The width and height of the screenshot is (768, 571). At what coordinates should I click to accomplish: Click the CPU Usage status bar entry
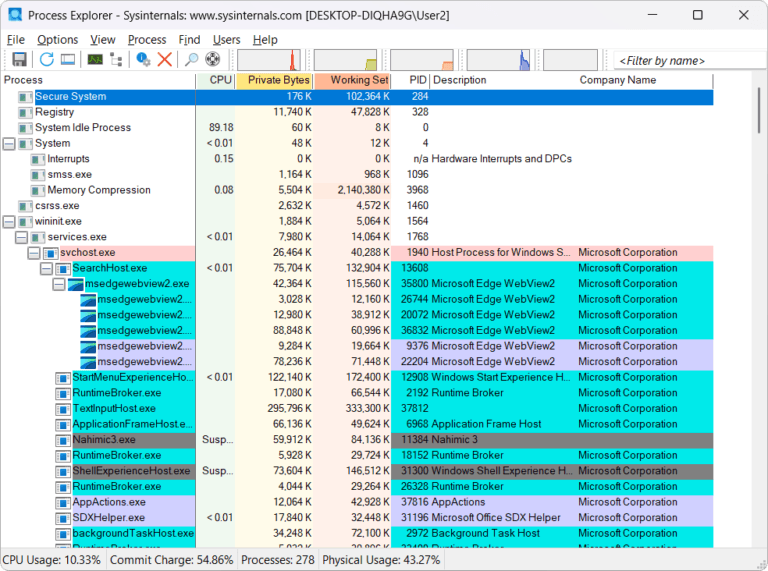tap(52, 560)
